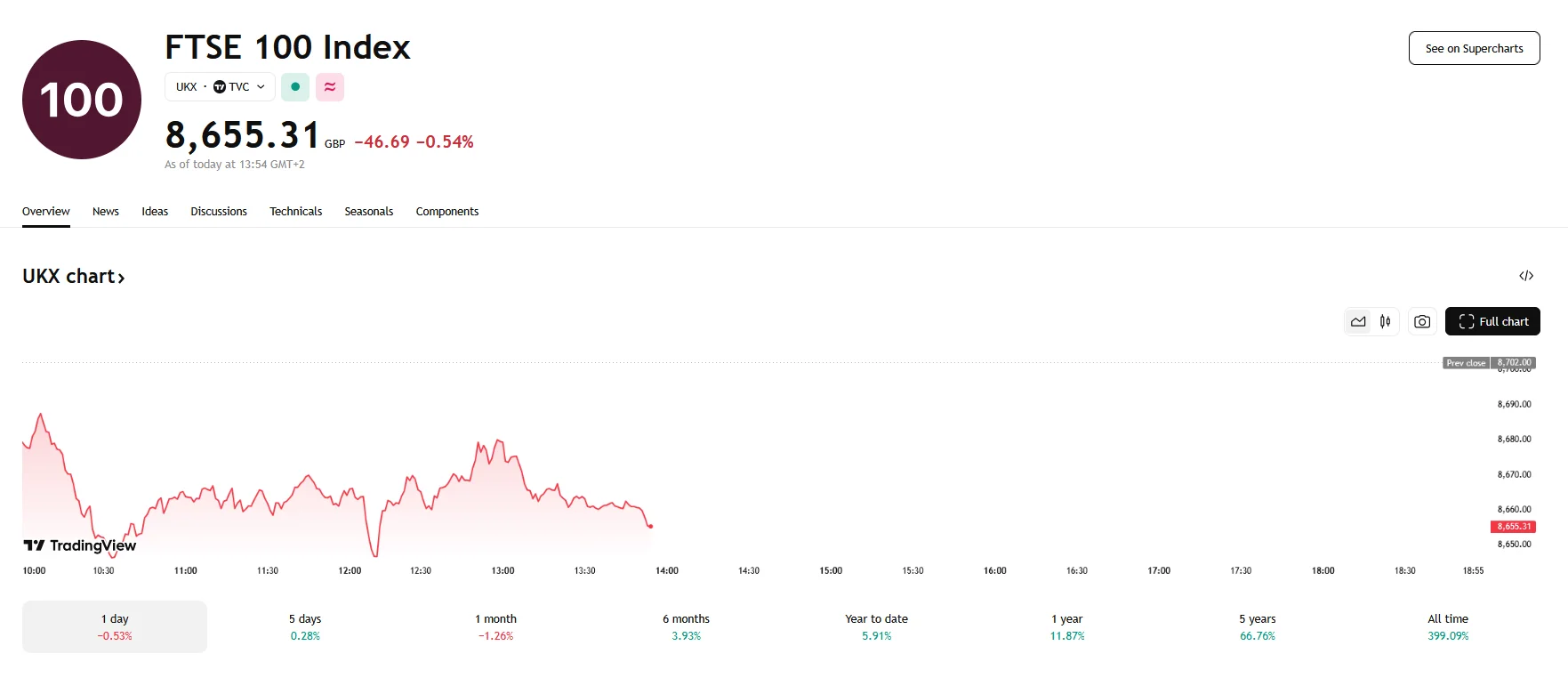This screenshot has width=1568, height=686.
Task: Switch to the Components tab
Action: 447,212
